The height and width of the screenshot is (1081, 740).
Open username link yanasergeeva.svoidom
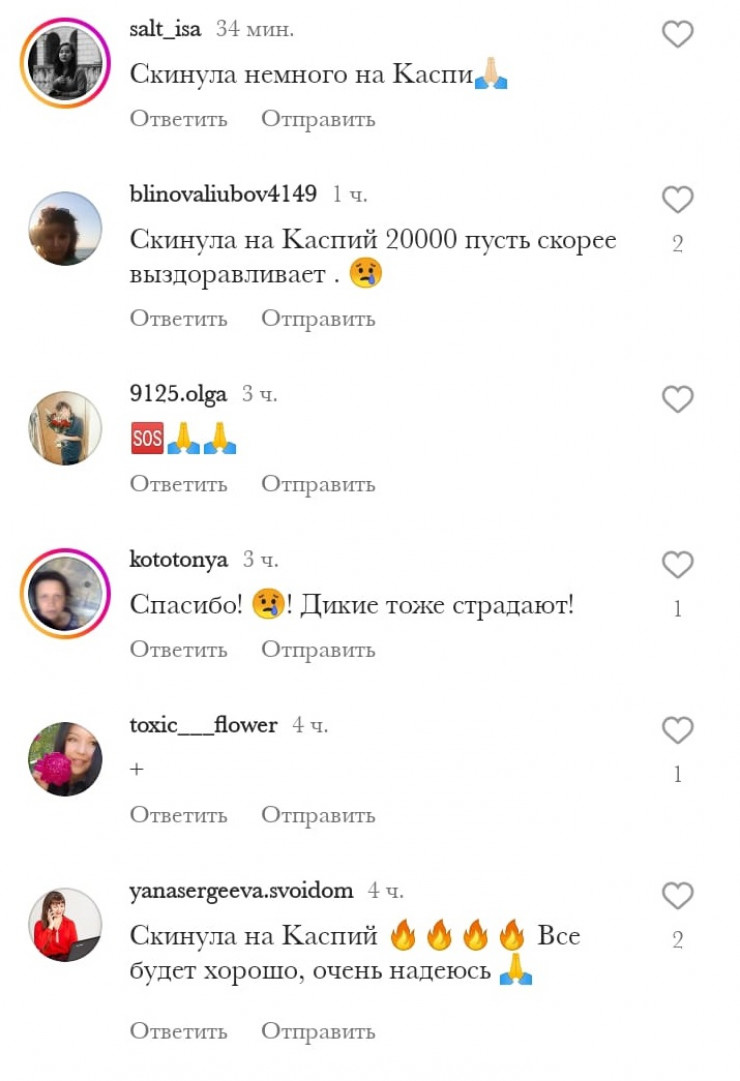pos(241,891)
